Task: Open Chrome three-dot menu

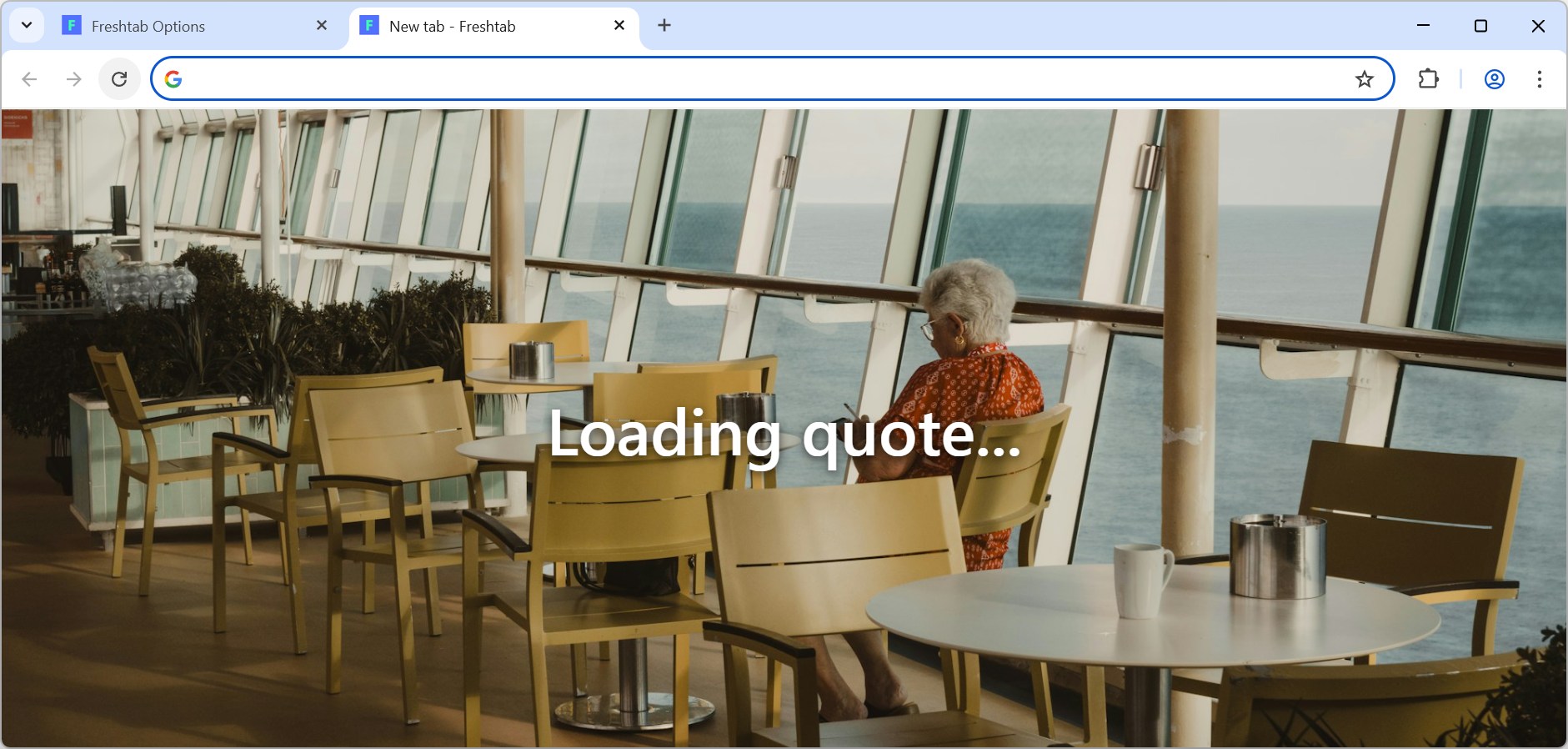Action: click(x=1540, y=79)
